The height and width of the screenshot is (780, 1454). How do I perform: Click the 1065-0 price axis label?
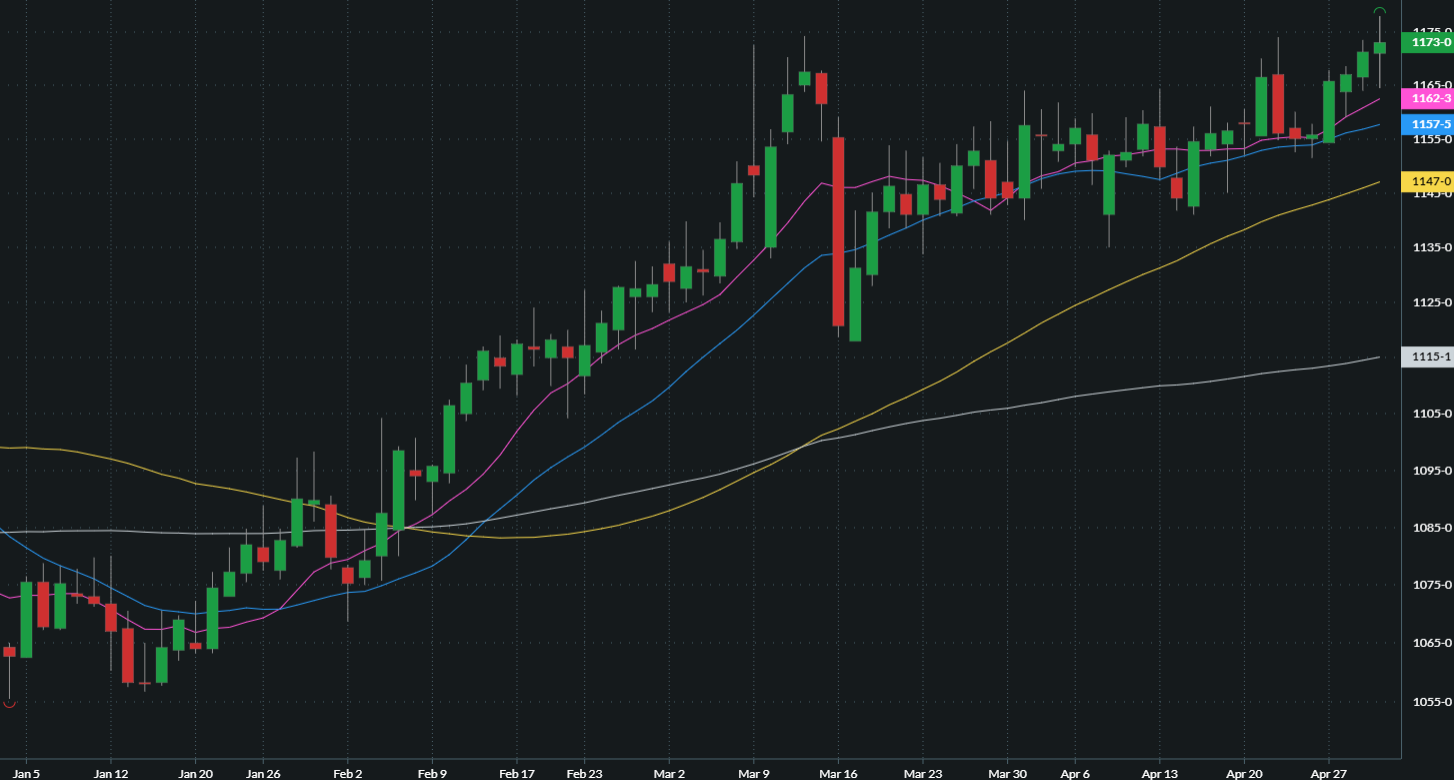pyautogui.click(x=1432, y=643)
